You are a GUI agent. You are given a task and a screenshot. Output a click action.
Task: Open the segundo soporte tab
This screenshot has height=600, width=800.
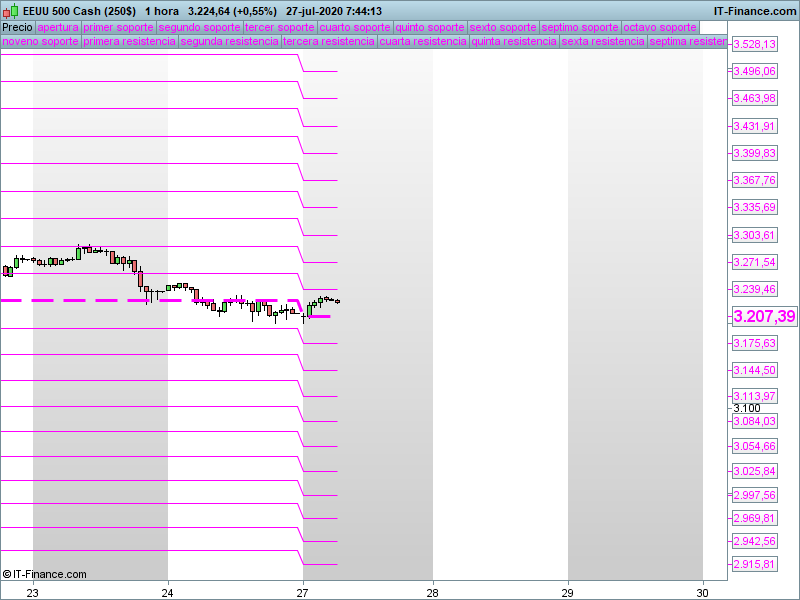199,28
